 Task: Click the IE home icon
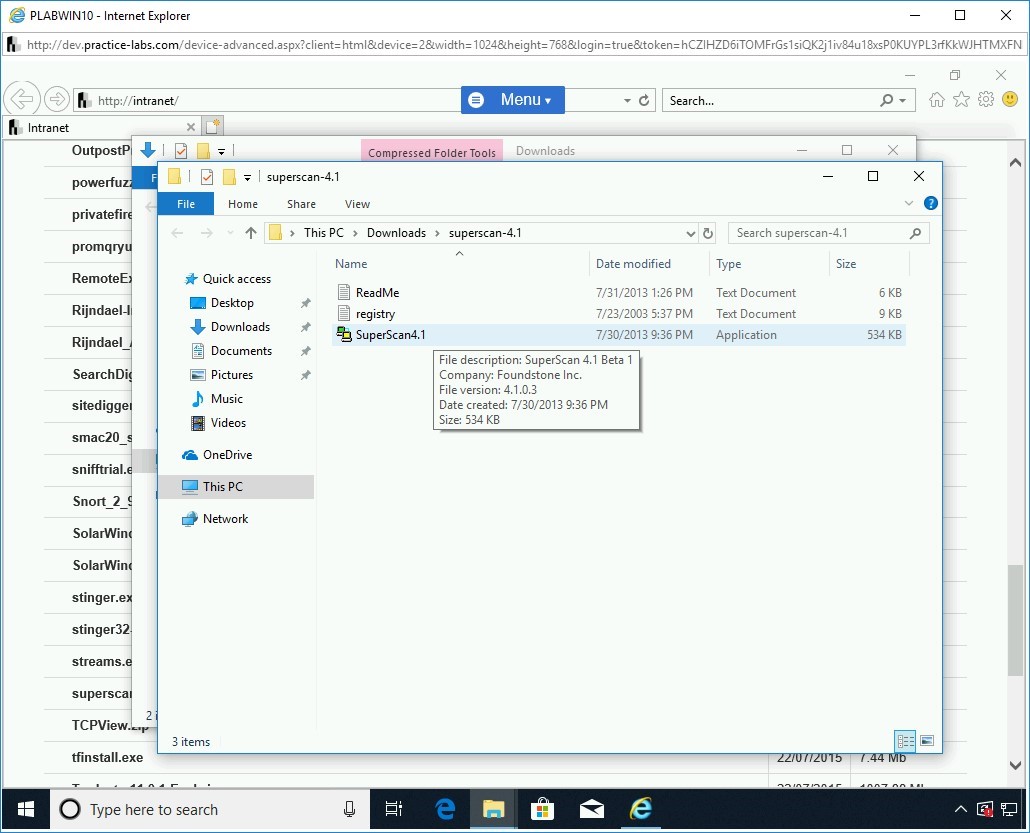coord(936,100)
